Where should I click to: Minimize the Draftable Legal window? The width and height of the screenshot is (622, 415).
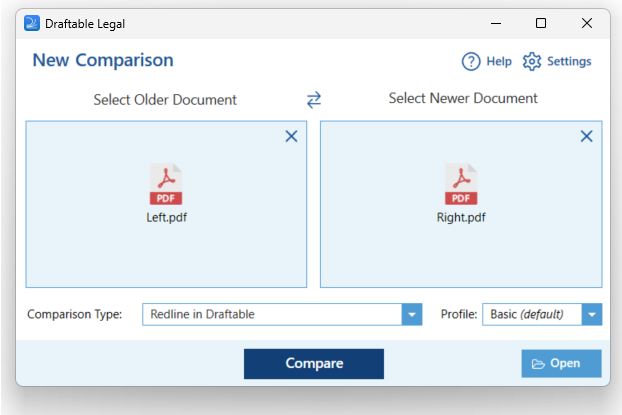pos(496,23)
